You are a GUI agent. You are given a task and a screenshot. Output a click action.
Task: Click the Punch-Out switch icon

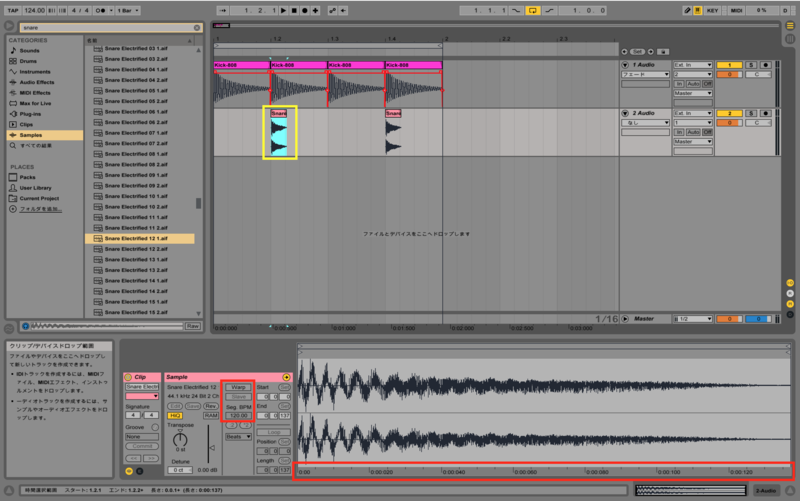point(549,10)
